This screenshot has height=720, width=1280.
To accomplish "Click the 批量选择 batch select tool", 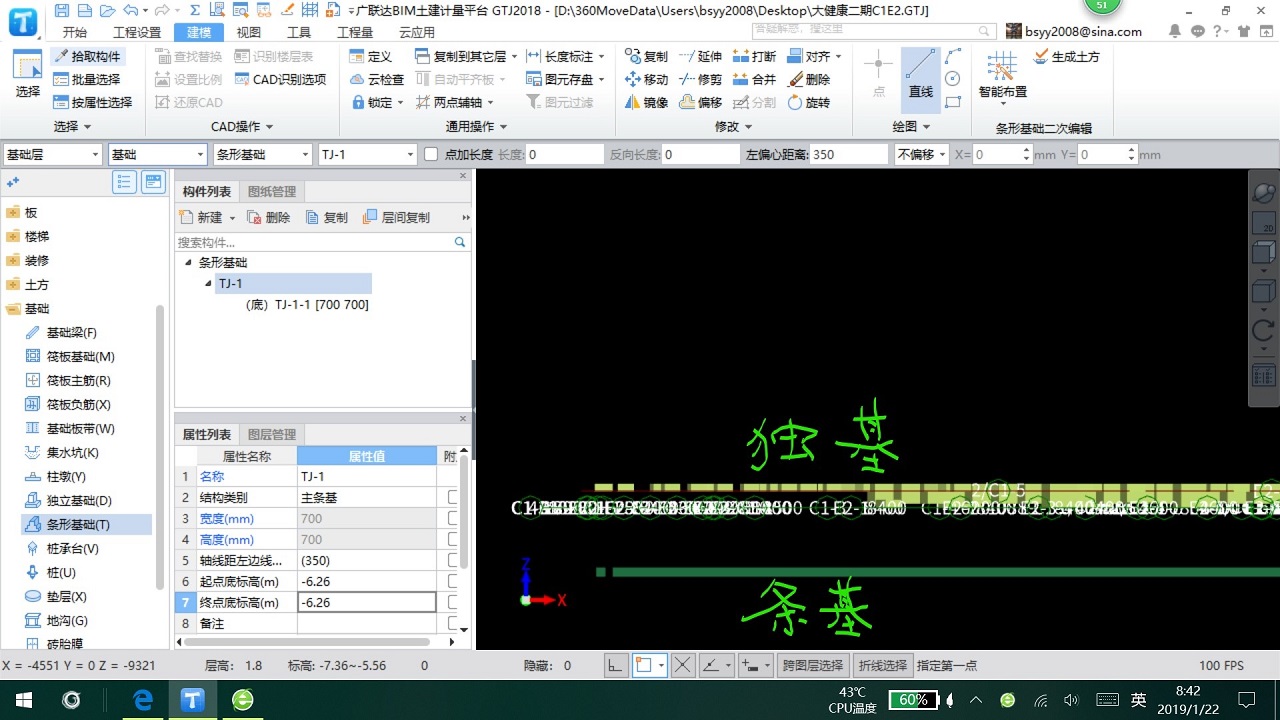I will [x=88, y=79].
